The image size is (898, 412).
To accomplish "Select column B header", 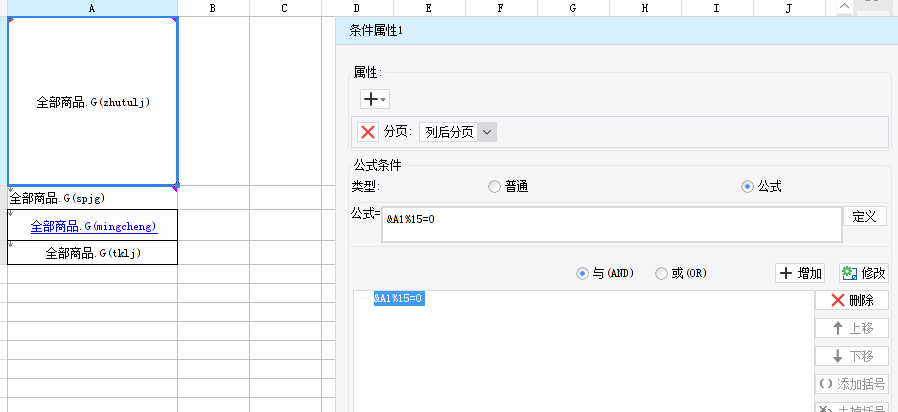I will point(213,8).
